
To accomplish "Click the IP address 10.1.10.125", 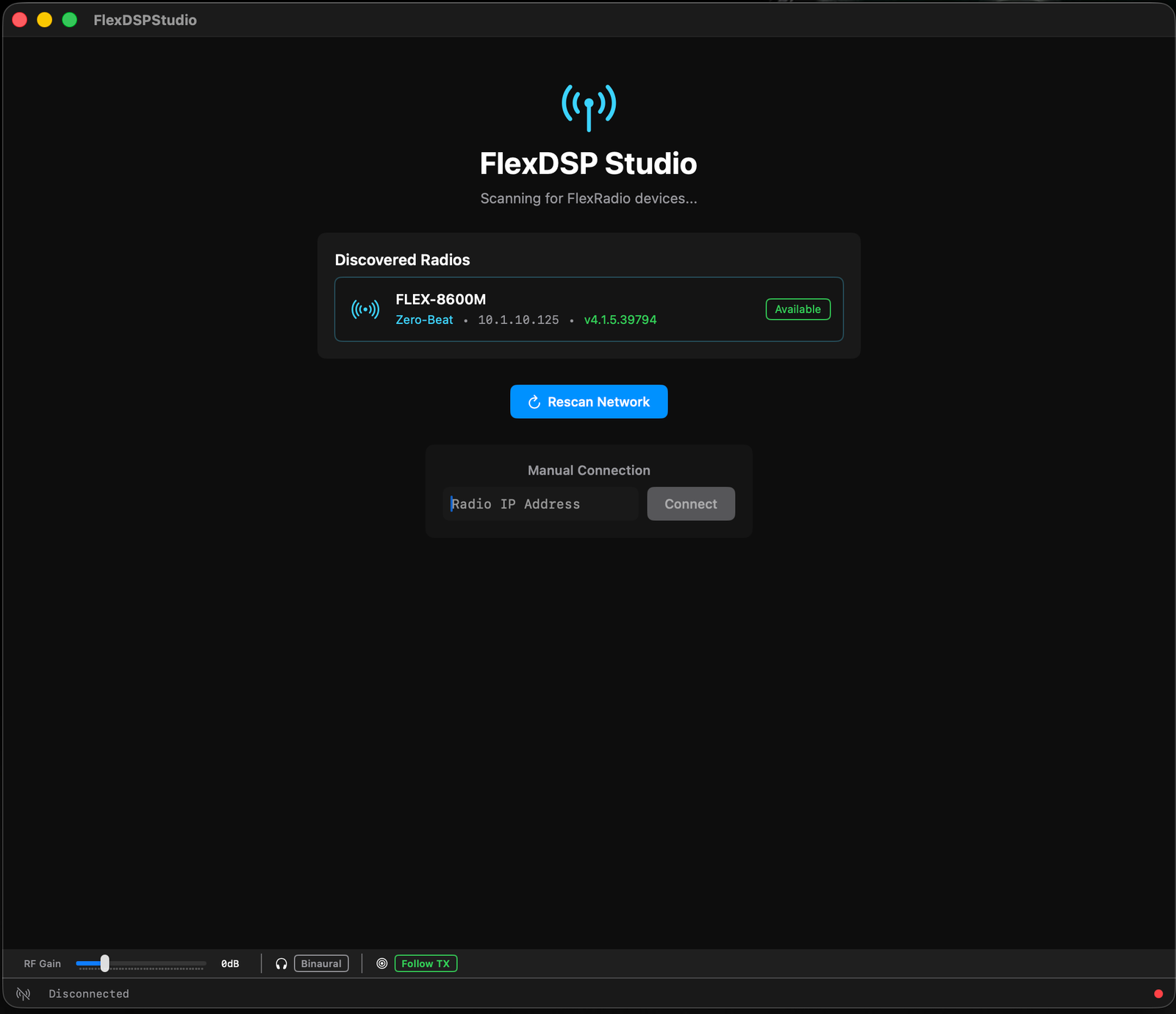I will pos(518,320).
